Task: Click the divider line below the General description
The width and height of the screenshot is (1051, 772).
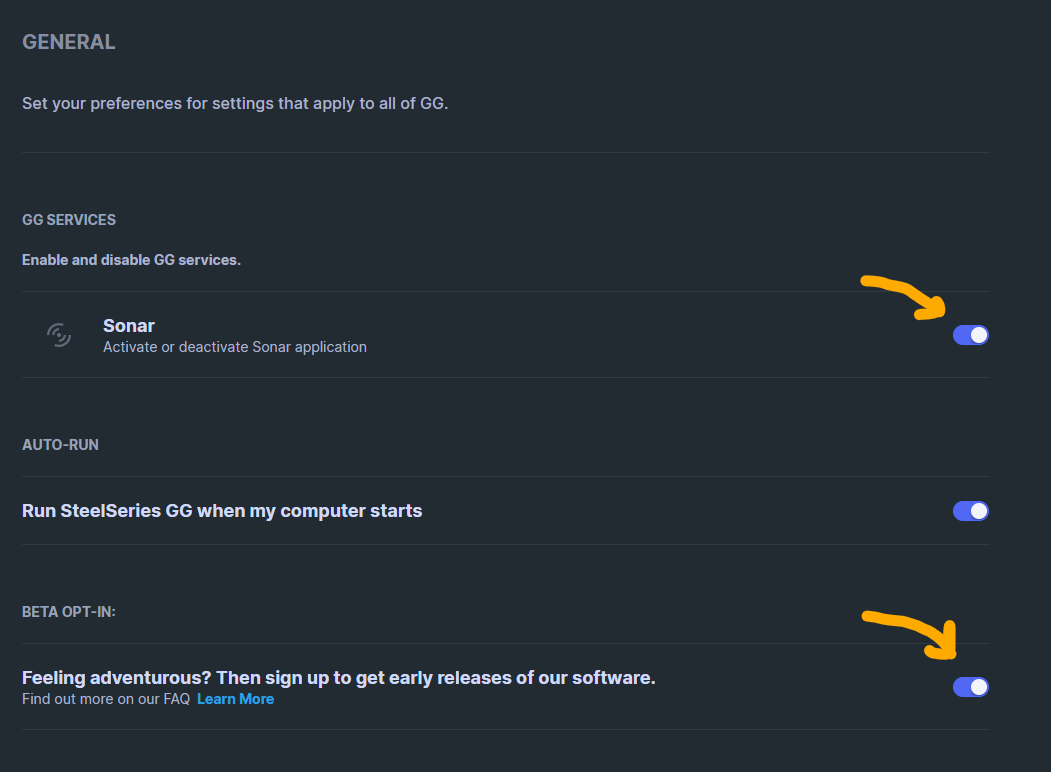Action: click(x=505, y=153)
